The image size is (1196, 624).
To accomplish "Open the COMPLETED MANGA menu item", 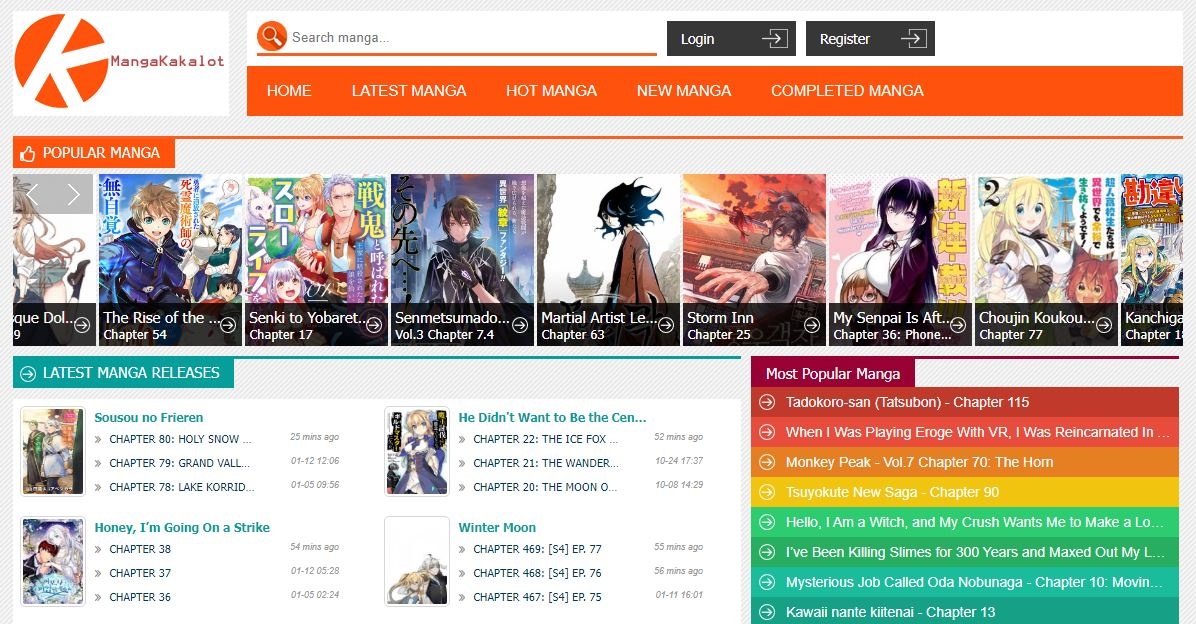I will (847, 91).
